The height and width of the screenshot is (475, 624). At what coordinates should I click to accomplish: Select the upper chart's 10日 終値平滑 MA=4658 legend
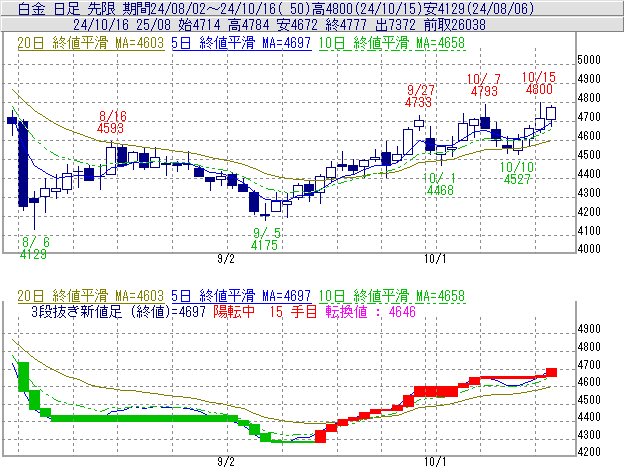[392, 43]
